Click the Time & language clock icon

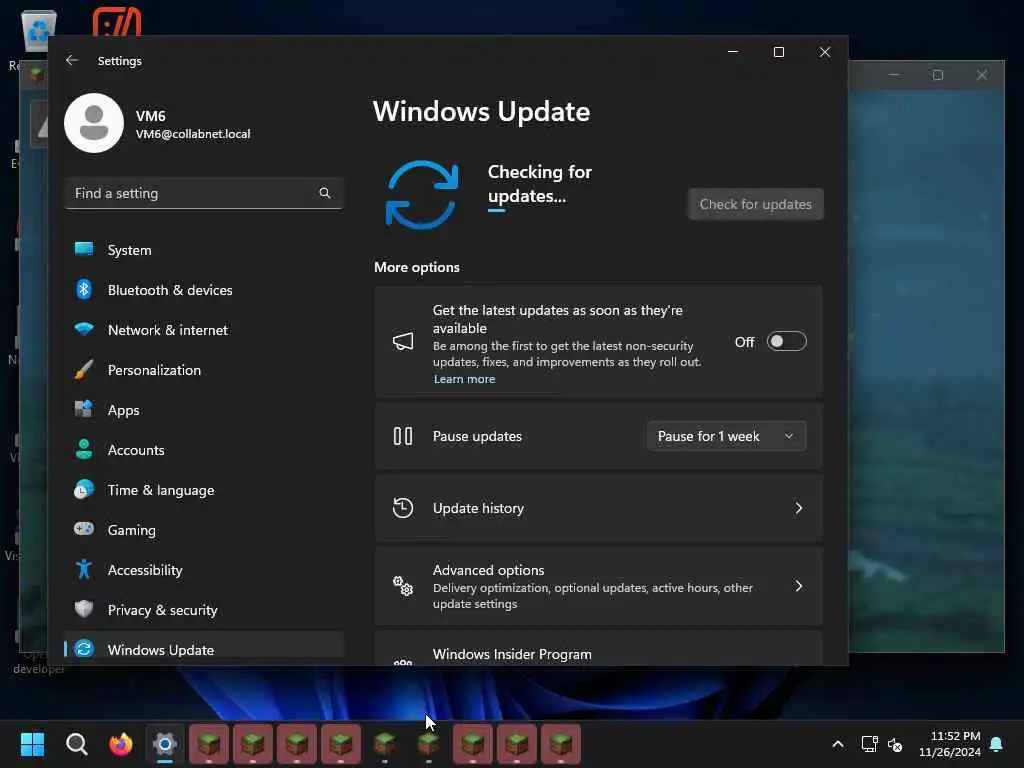click(84, 489)
